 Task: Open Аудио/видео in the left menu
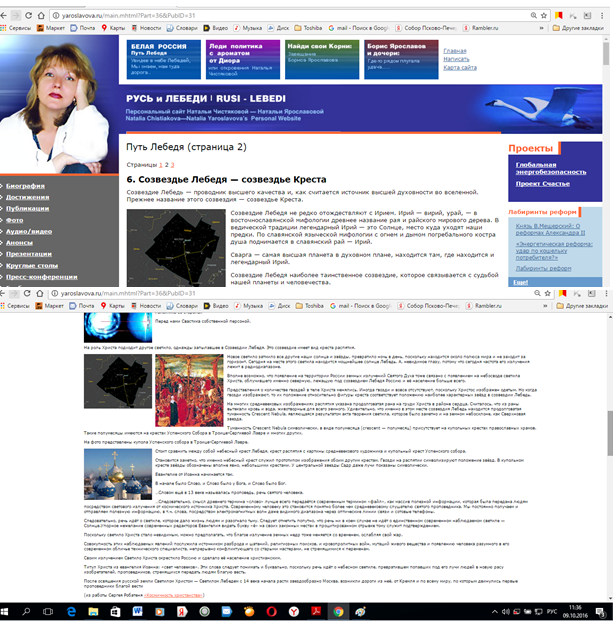click(29, 231)
